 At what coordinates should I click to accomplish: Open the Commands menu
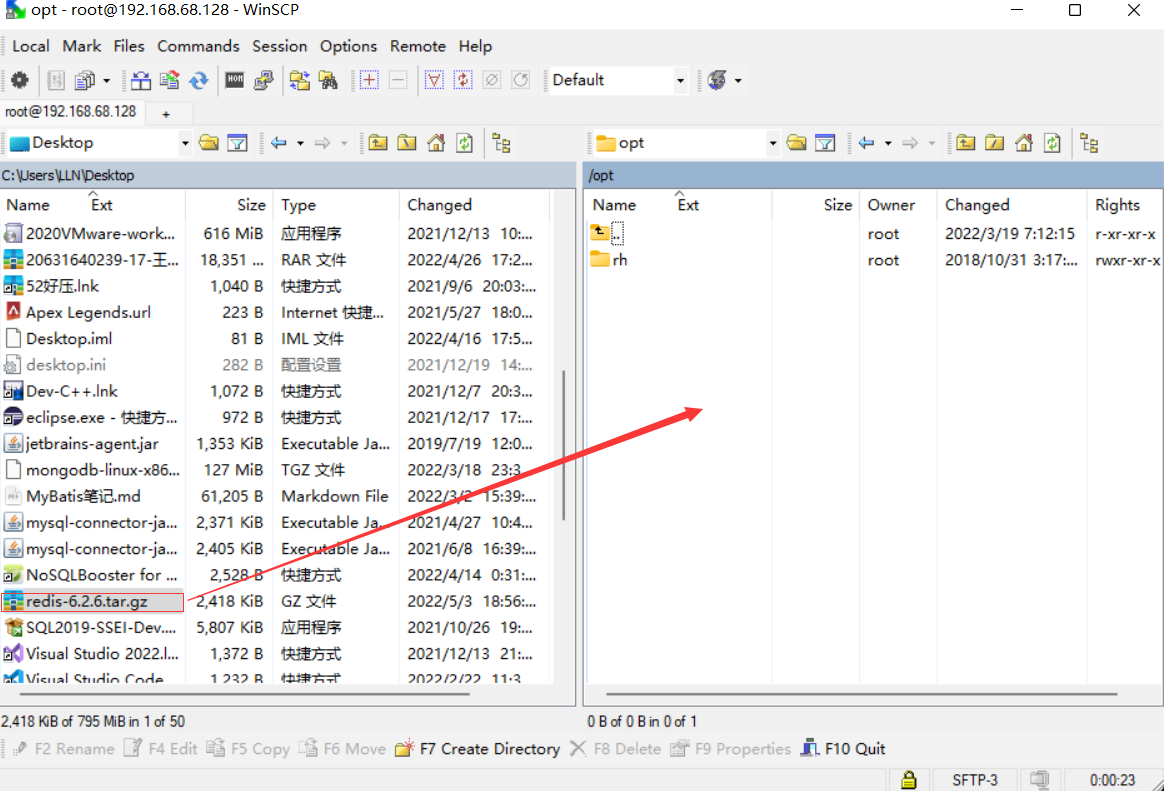198,46
